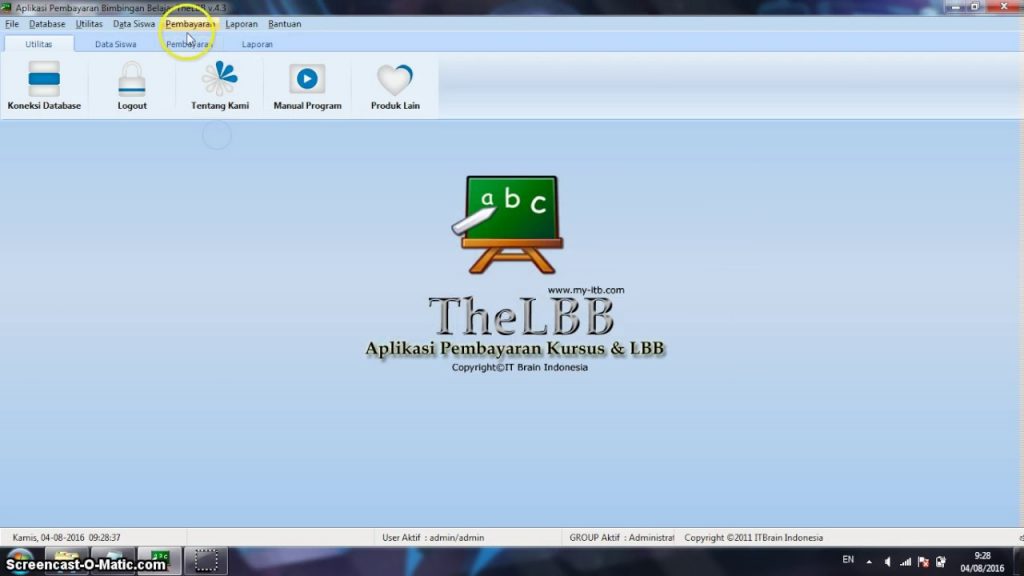View Produk Lain offerings

pos(394,85)
